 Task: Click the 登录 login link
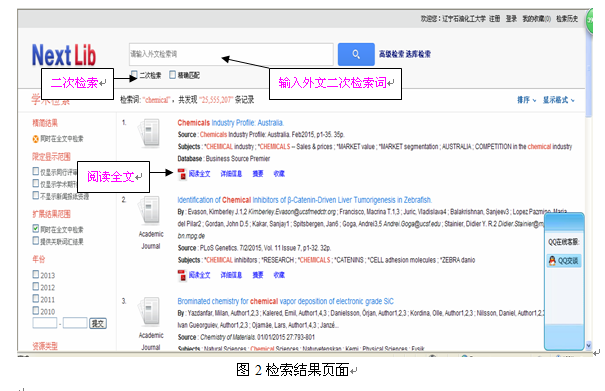tap(511, 19)
